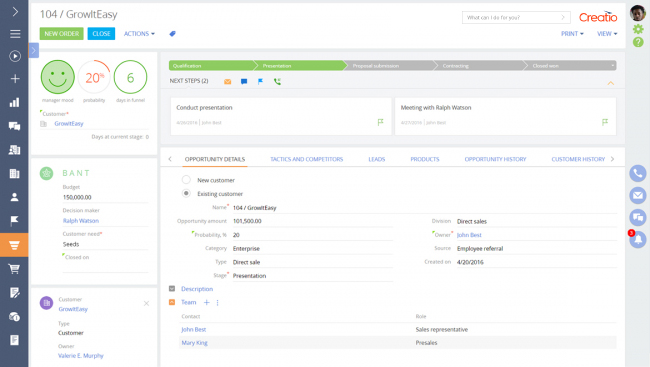This screenshot has height=367, width=650.
Task: Switch to Leads tab
Action: tap(377, 159)
